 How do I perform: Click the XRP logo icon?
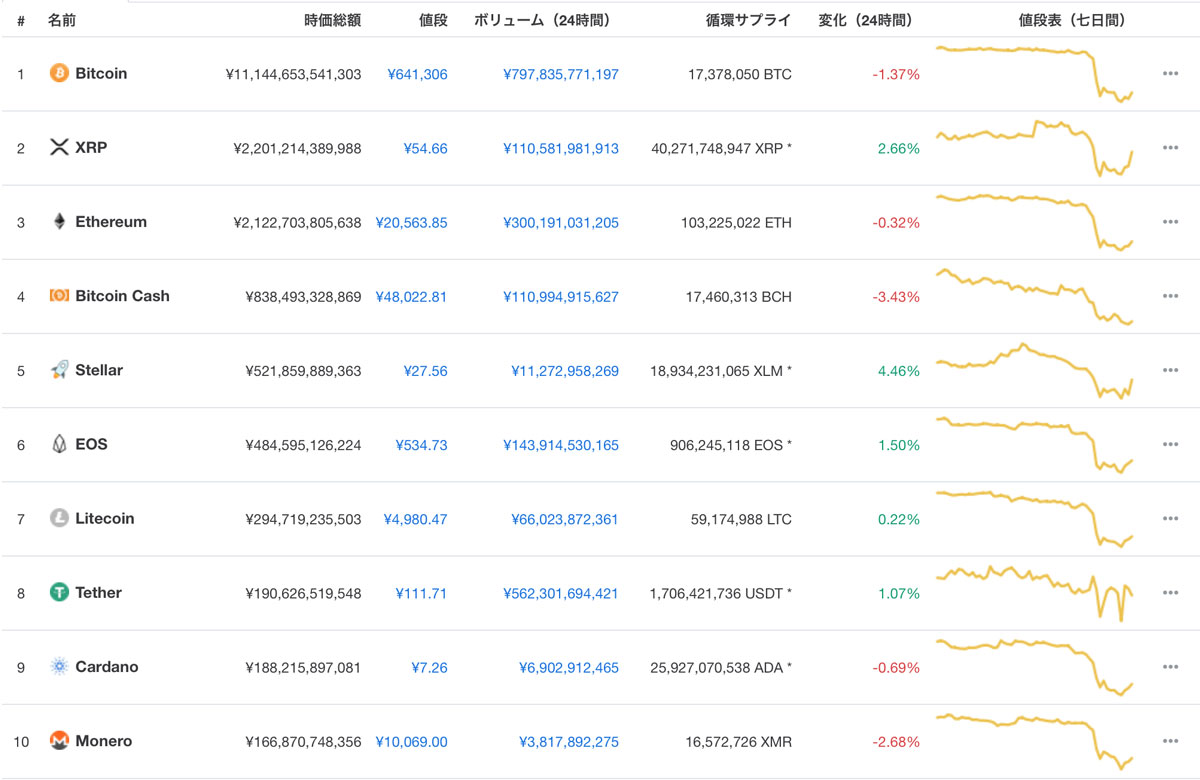click(x=59, y=147)
